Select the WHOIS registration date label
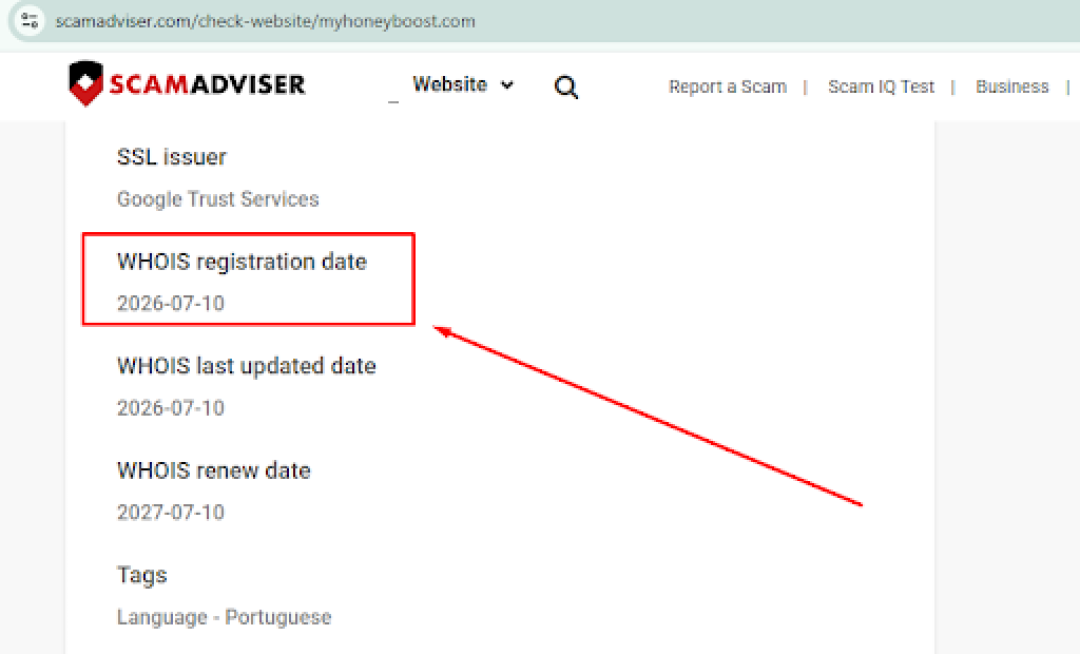This screenshot has width=1080, height=654. click(x=242, y=262)
